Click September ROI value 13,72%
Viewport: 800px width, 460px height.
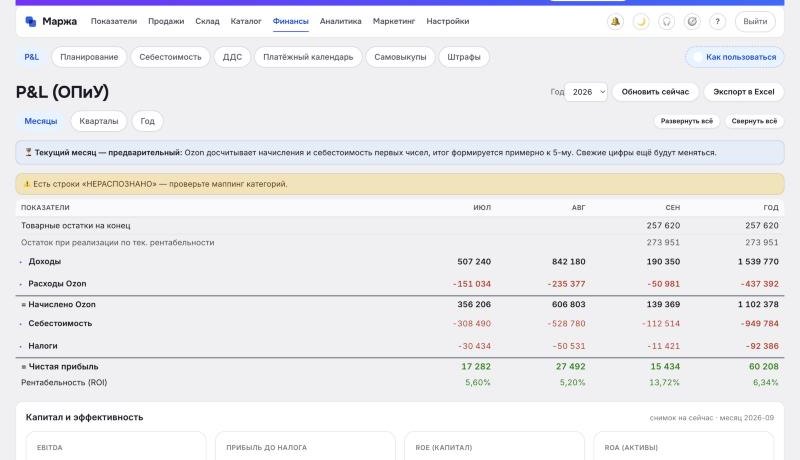tap(664, 382)
